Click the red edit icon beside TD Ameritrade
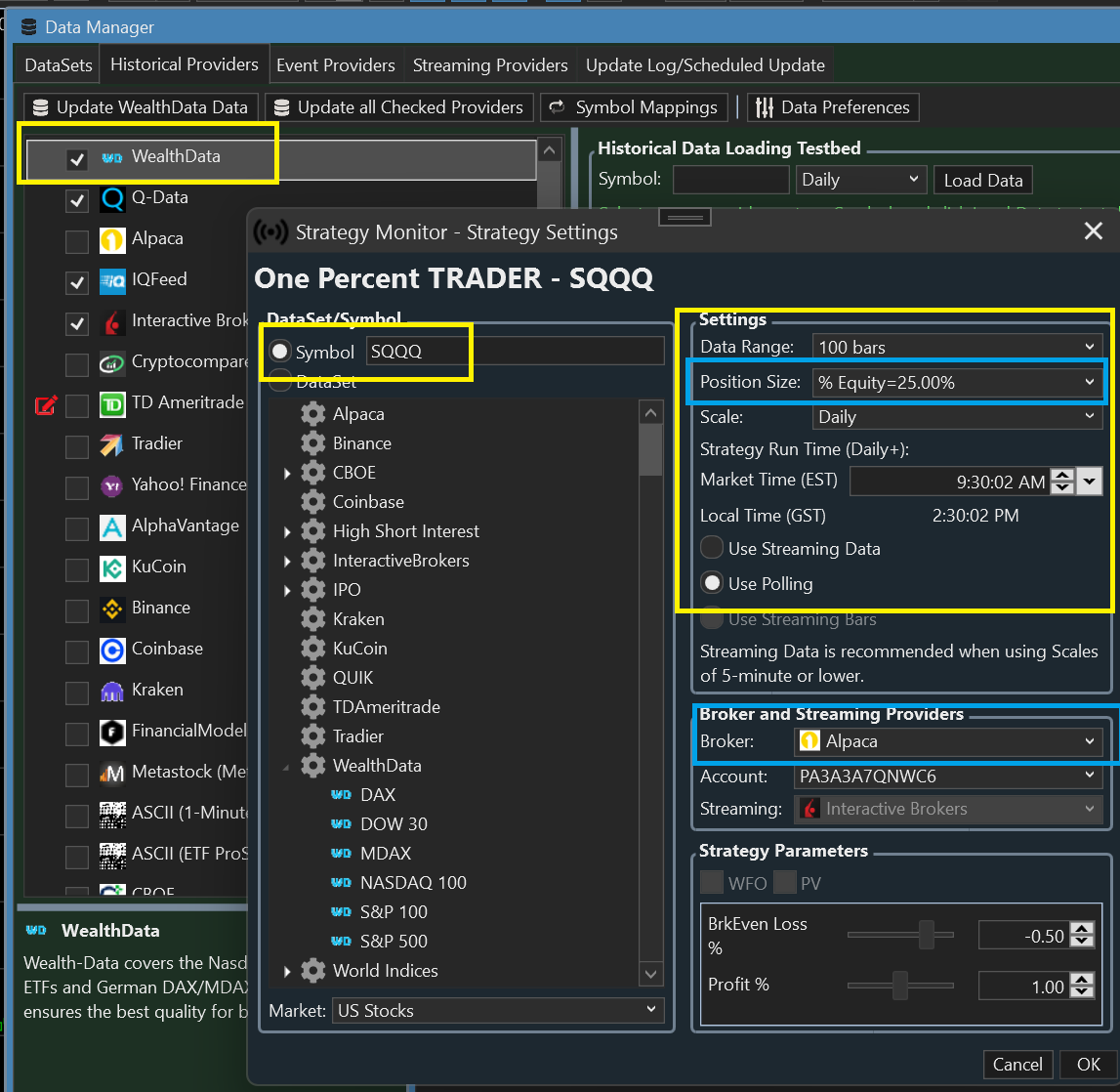Image resolution: width=1120 pixels, height=1092 pixels. [45, 404]
